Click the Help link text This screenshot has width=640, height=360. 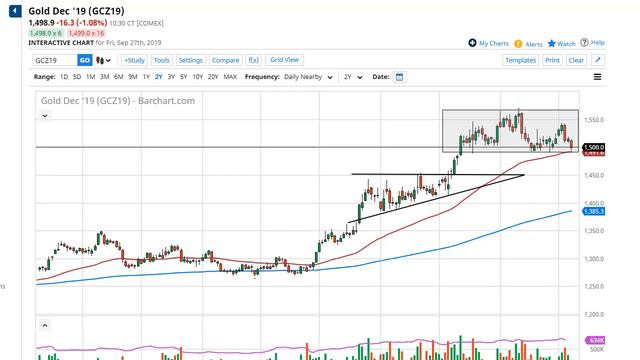[x=598, y=42]
